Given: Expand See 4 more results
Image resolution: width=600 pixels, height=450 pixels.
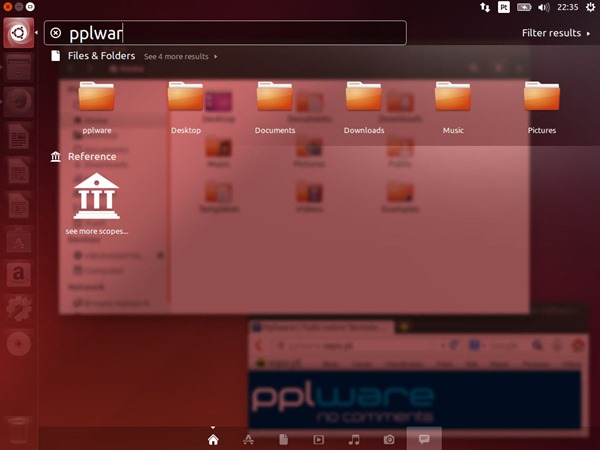Looking at the screenshot, I should (x=180, y=57).
